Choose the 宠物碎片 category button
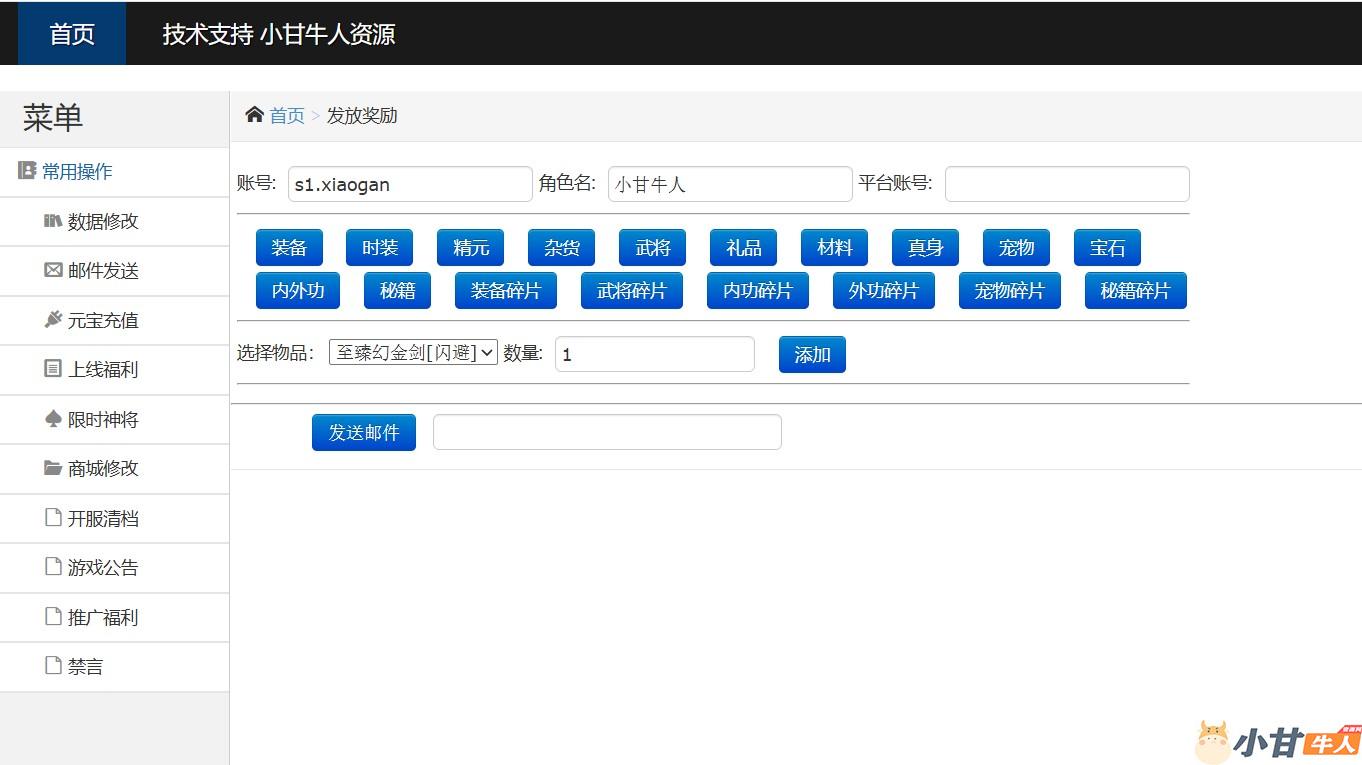Viewport: 1362px width, 765px height. [x=1009, y=291]
